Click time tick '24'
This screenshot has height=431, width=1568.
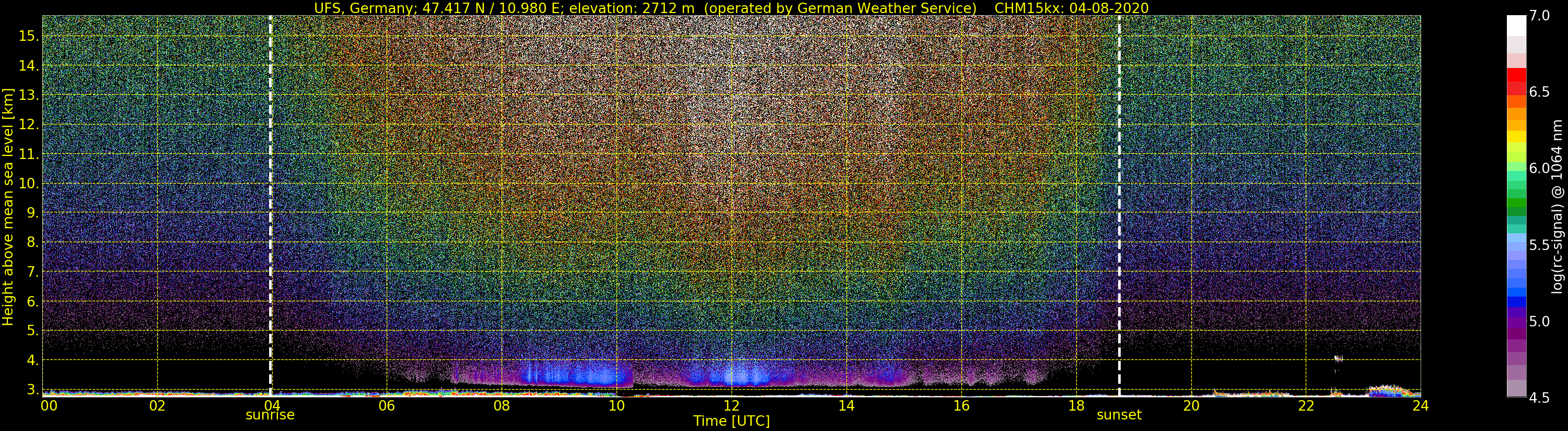tap(1420, 405)
